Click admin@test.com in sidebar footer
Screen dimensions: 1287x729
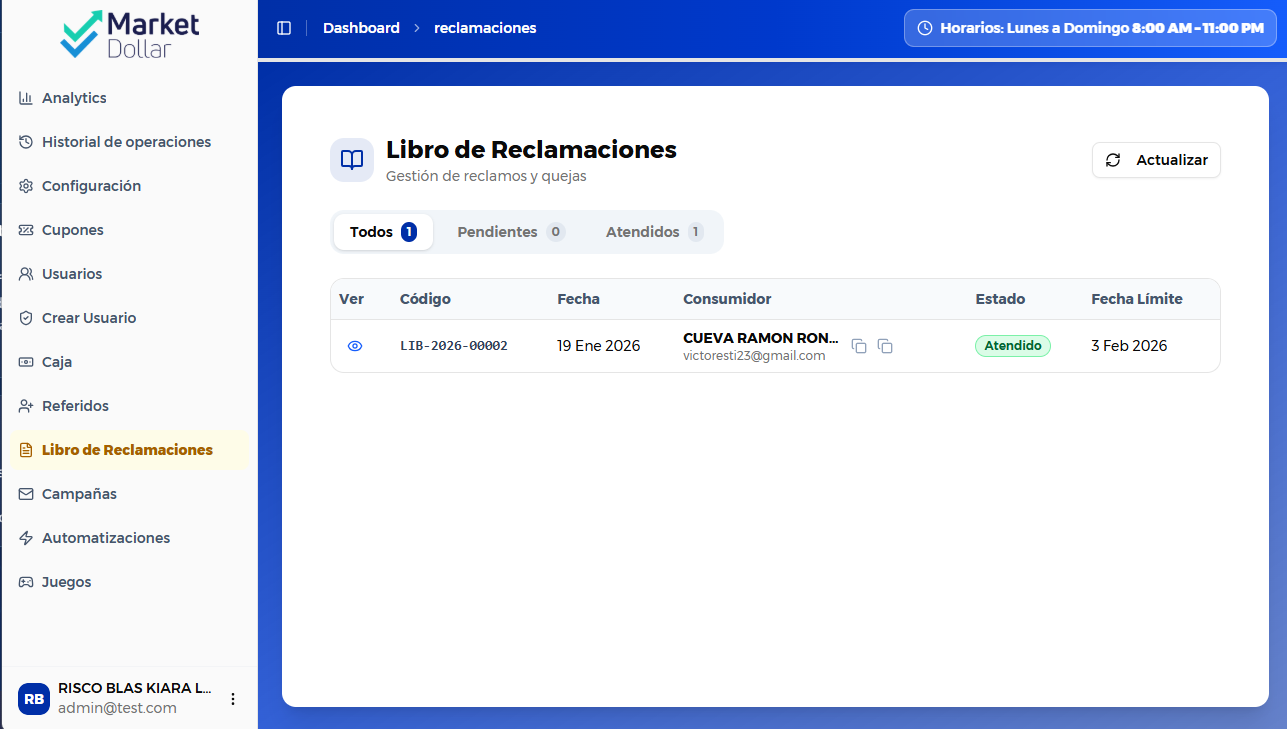coord(117,708)
